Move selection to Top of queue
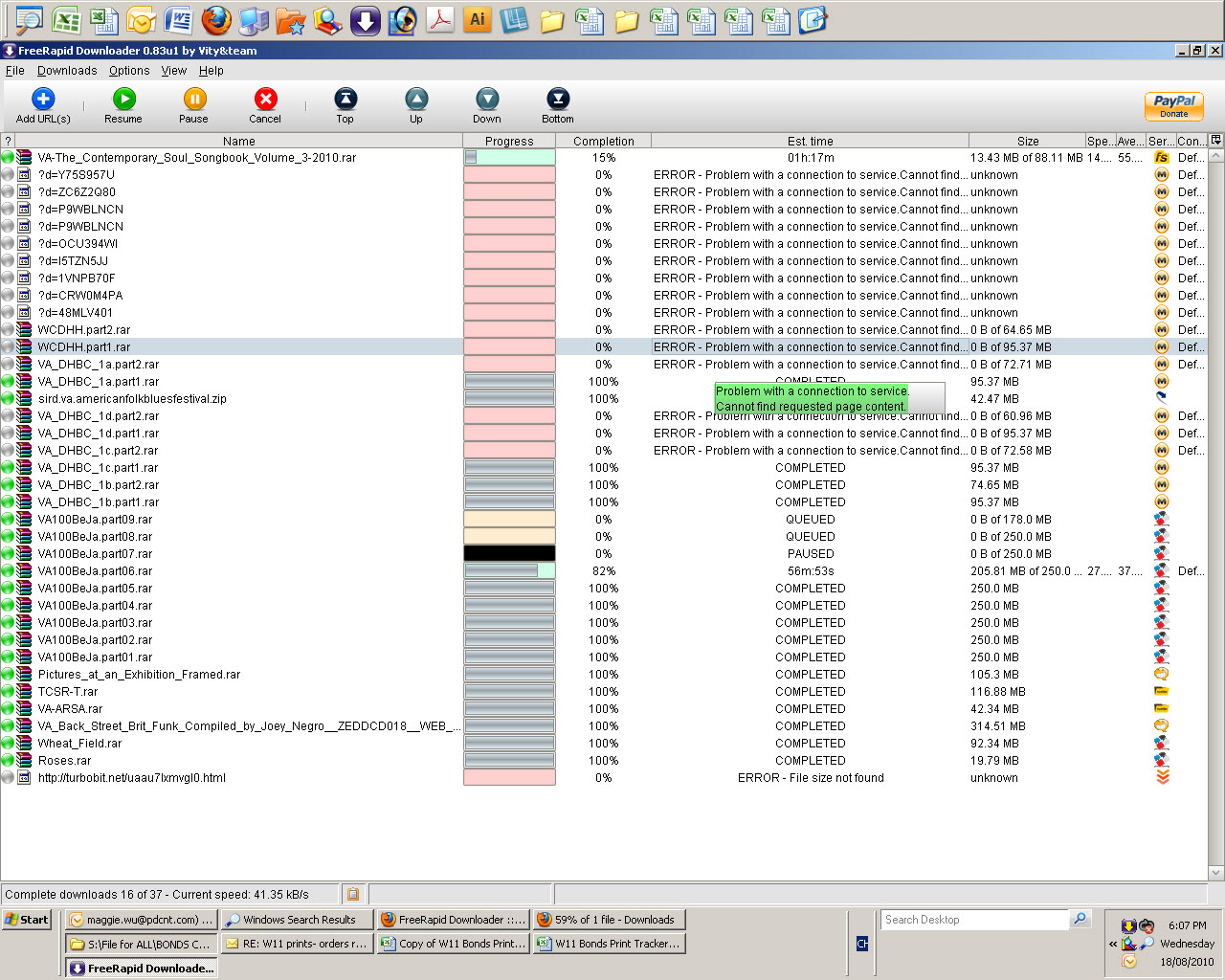The image size is (1225, 980). [345, 100]
